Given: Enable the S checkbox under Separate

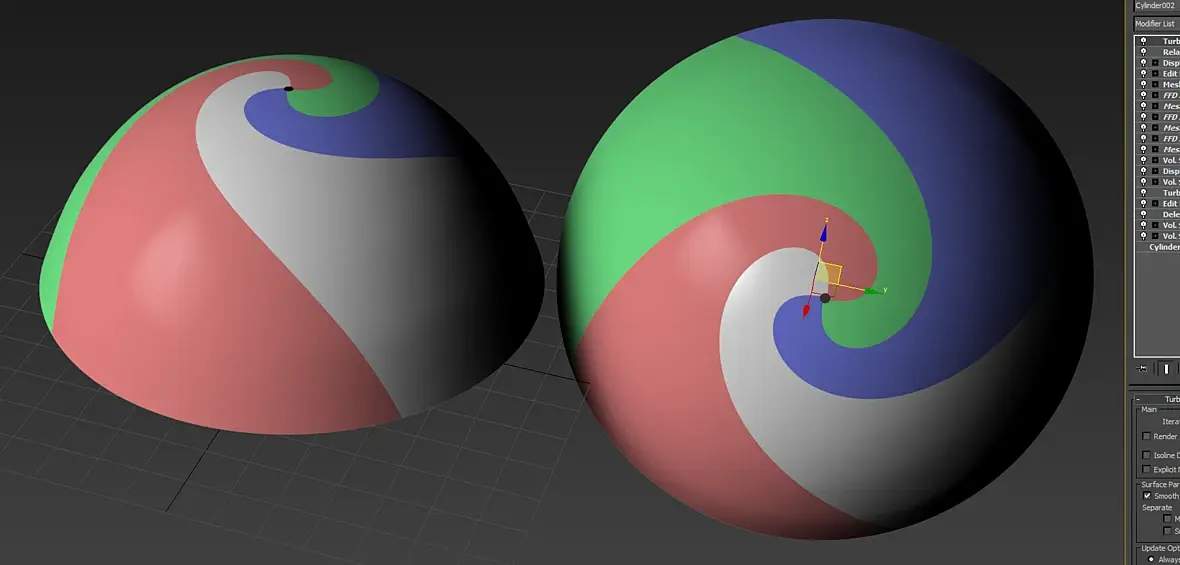Looking at the screenshot, I should [1168, 531].
